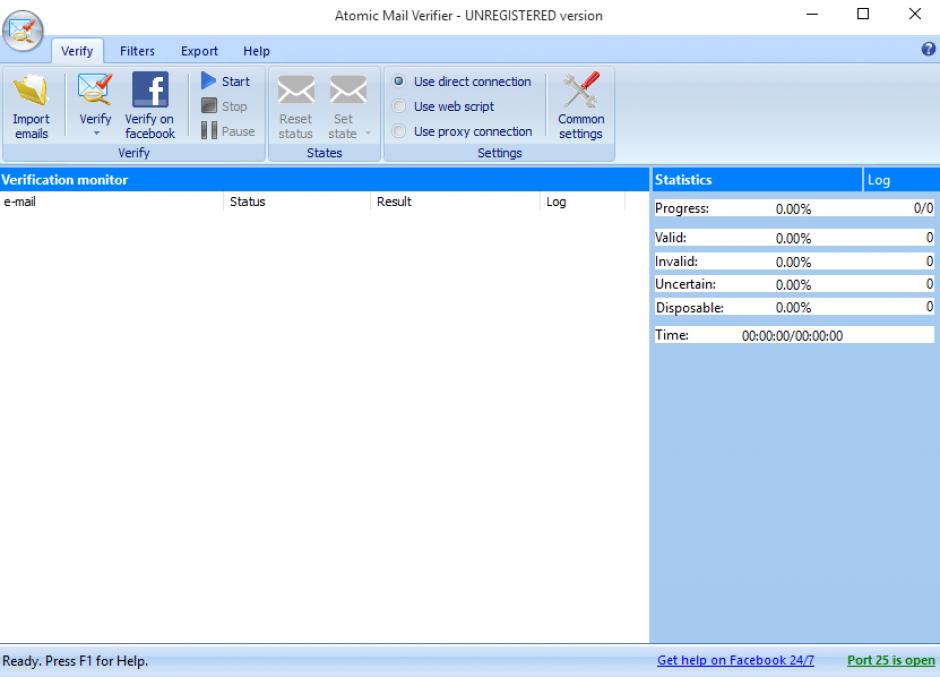Screen dimensions: 940x677
Task: Click the Uncertain 0.00% statistics row
Action: 794,284
